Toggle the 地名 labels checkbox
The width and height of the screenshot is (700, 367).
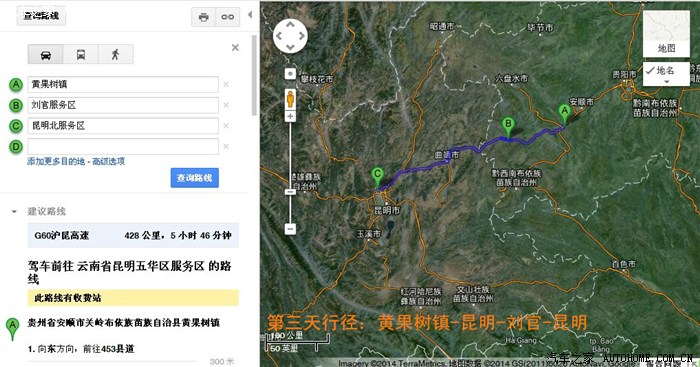(650, 71)
